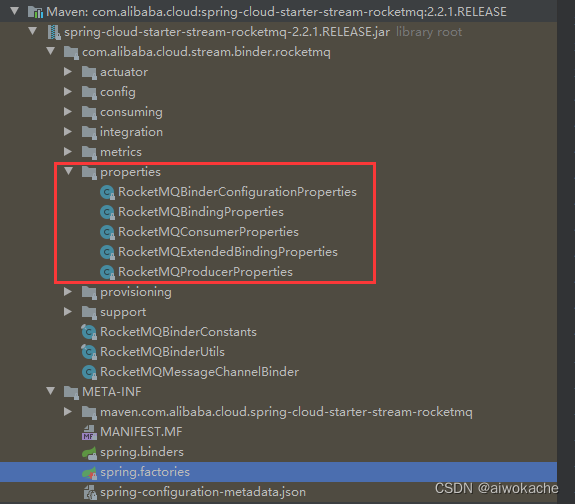Click class icon of RocketMQBindingProperties
This screenshot has width=575, height=504.
point(107,212)
